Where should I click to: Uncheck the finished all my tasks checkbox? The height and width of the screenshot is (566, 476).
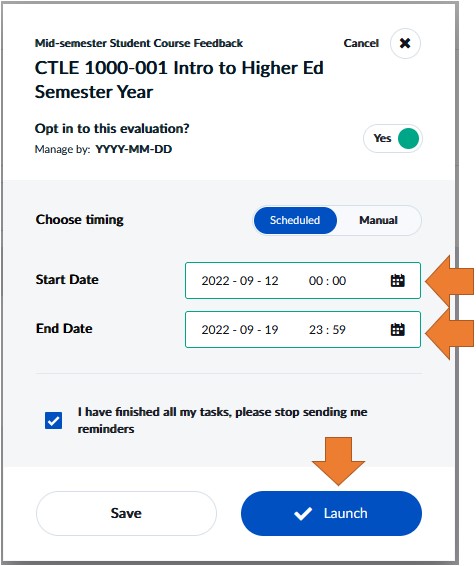[53, 421]
